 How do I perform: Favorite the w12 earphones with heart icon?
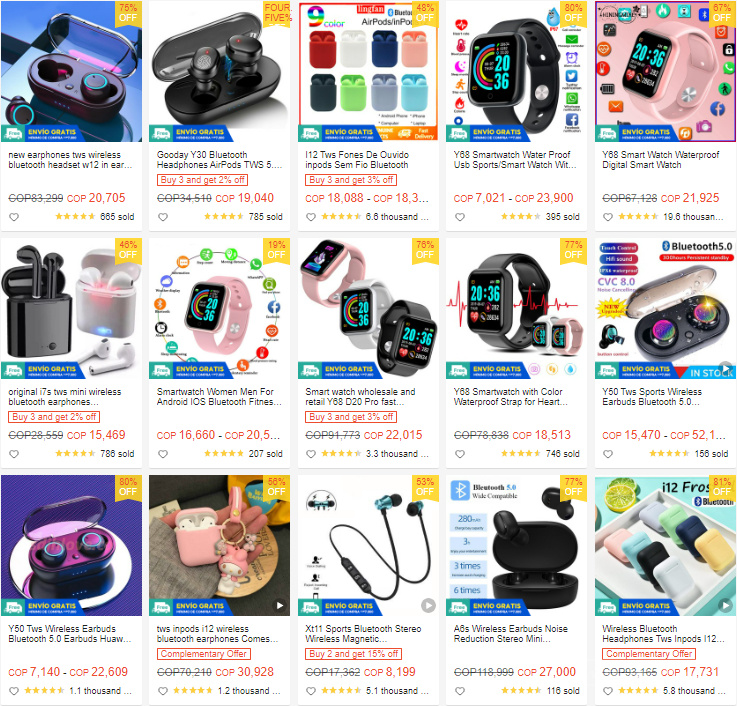[14, 217]
